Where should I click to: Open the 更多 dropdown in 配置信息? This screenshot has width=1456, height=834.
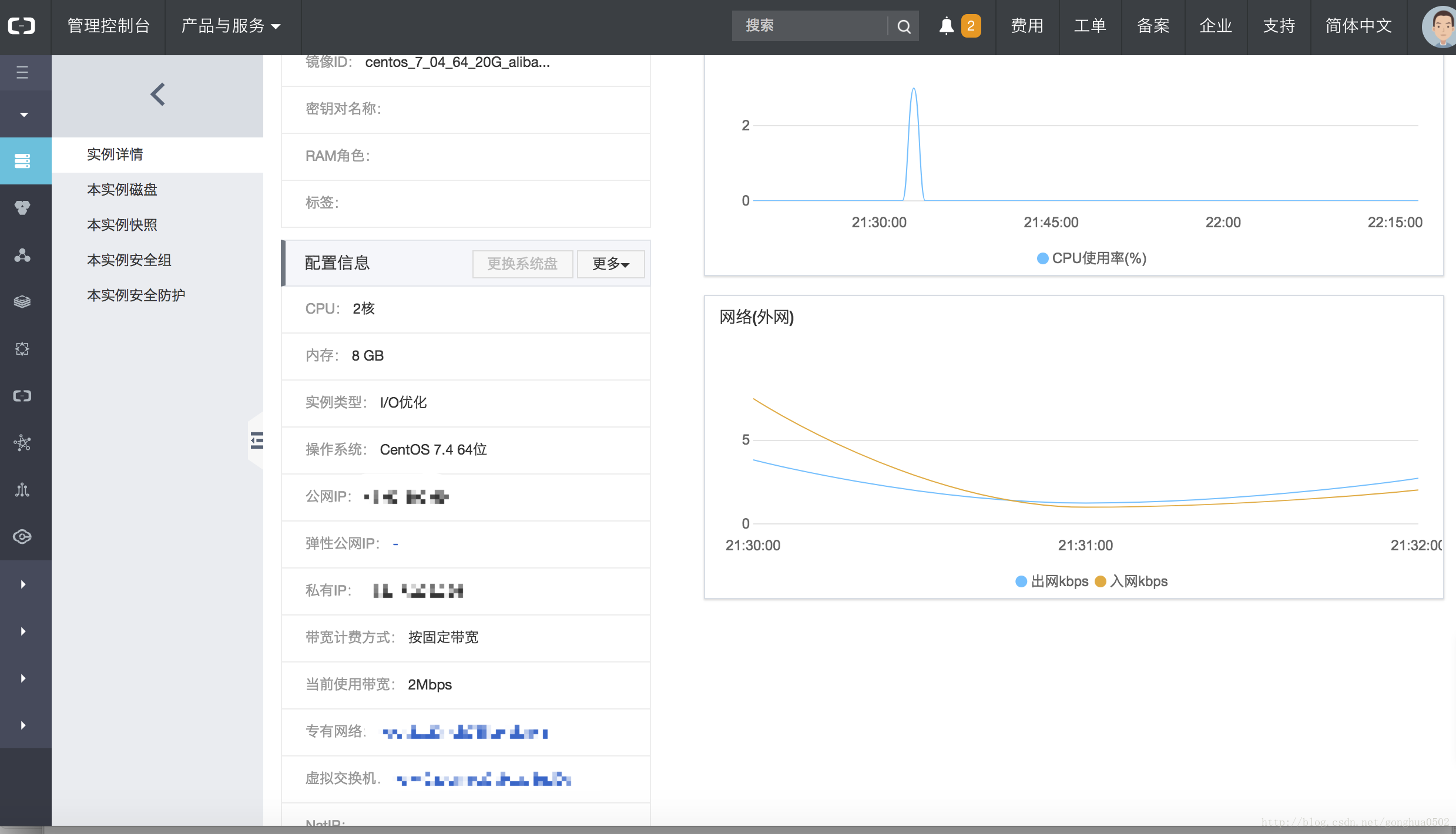[x=610, y=264]
